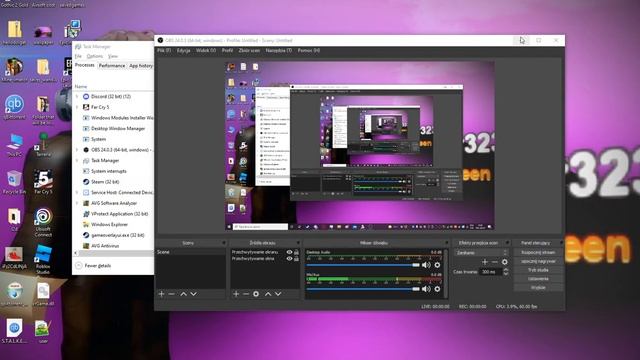
Task: Open the Profil menu in OBS
Action: (227, 51)
